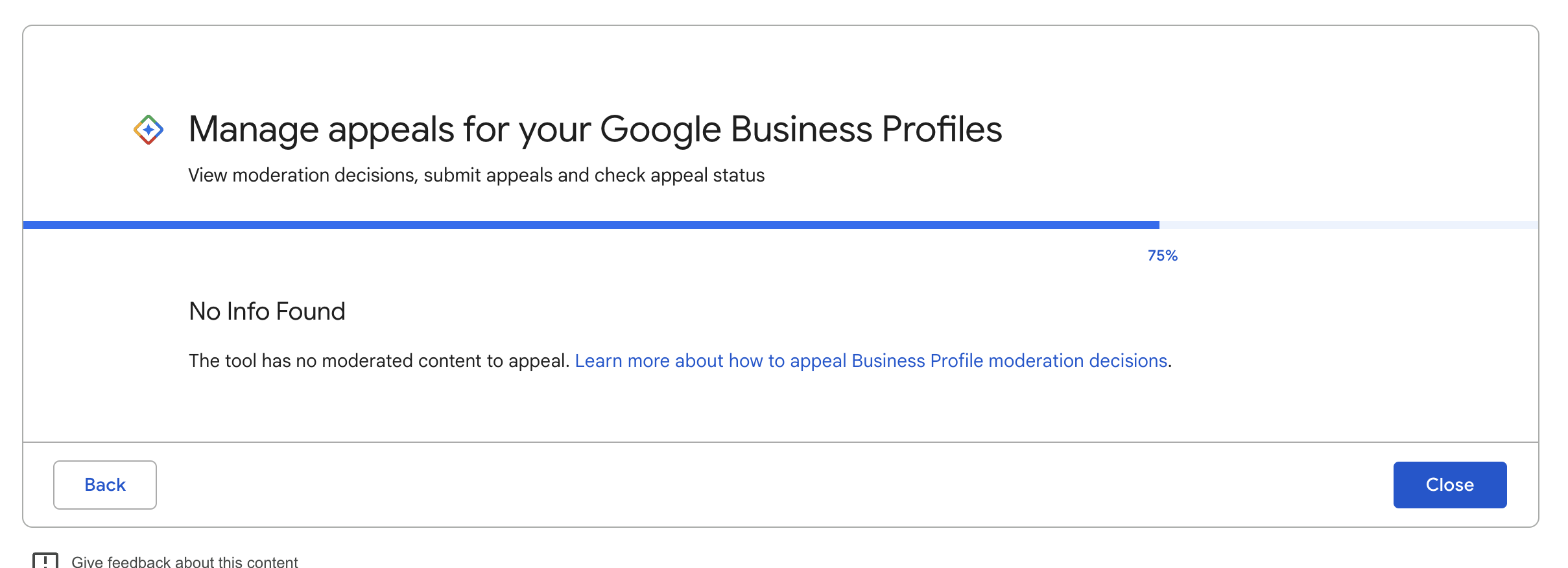The height and width of the screenshot is (568, 1568).
Task: Click "moderation decisions" at the link's end
Action: (x=1078, y=361)
